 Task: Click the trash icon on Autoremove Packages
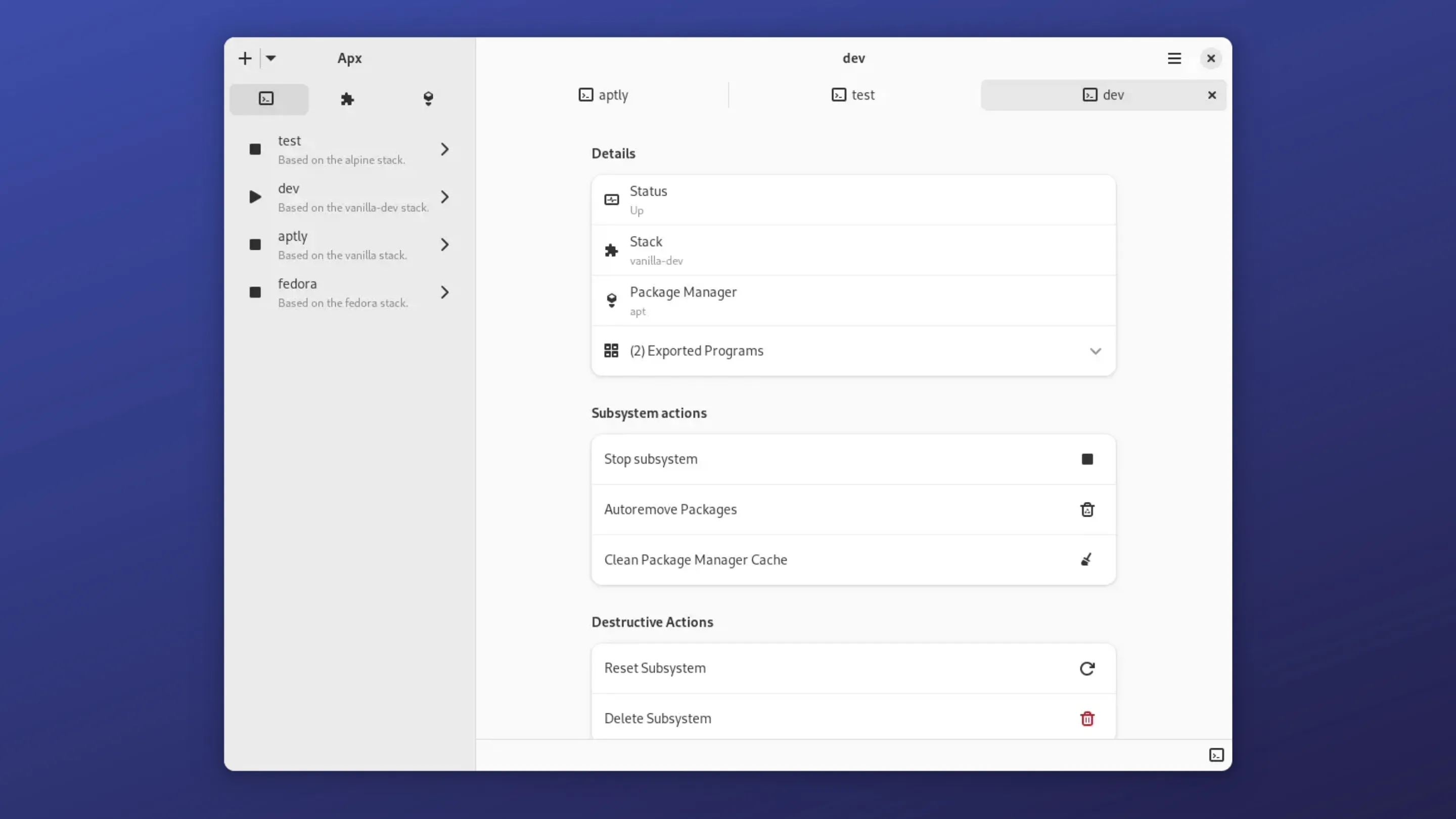click(1087, 509)
